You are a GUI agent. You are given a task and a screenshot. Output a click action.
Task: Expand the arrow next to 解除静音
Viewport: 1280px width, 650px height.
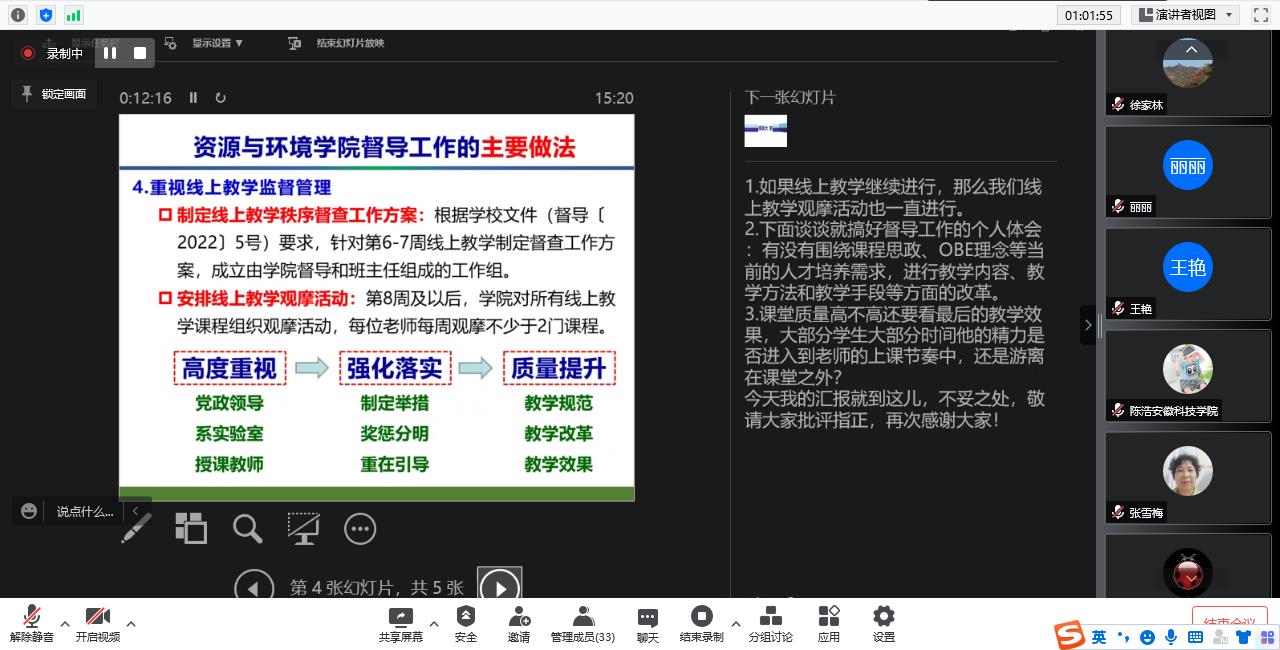coord(65,624)
